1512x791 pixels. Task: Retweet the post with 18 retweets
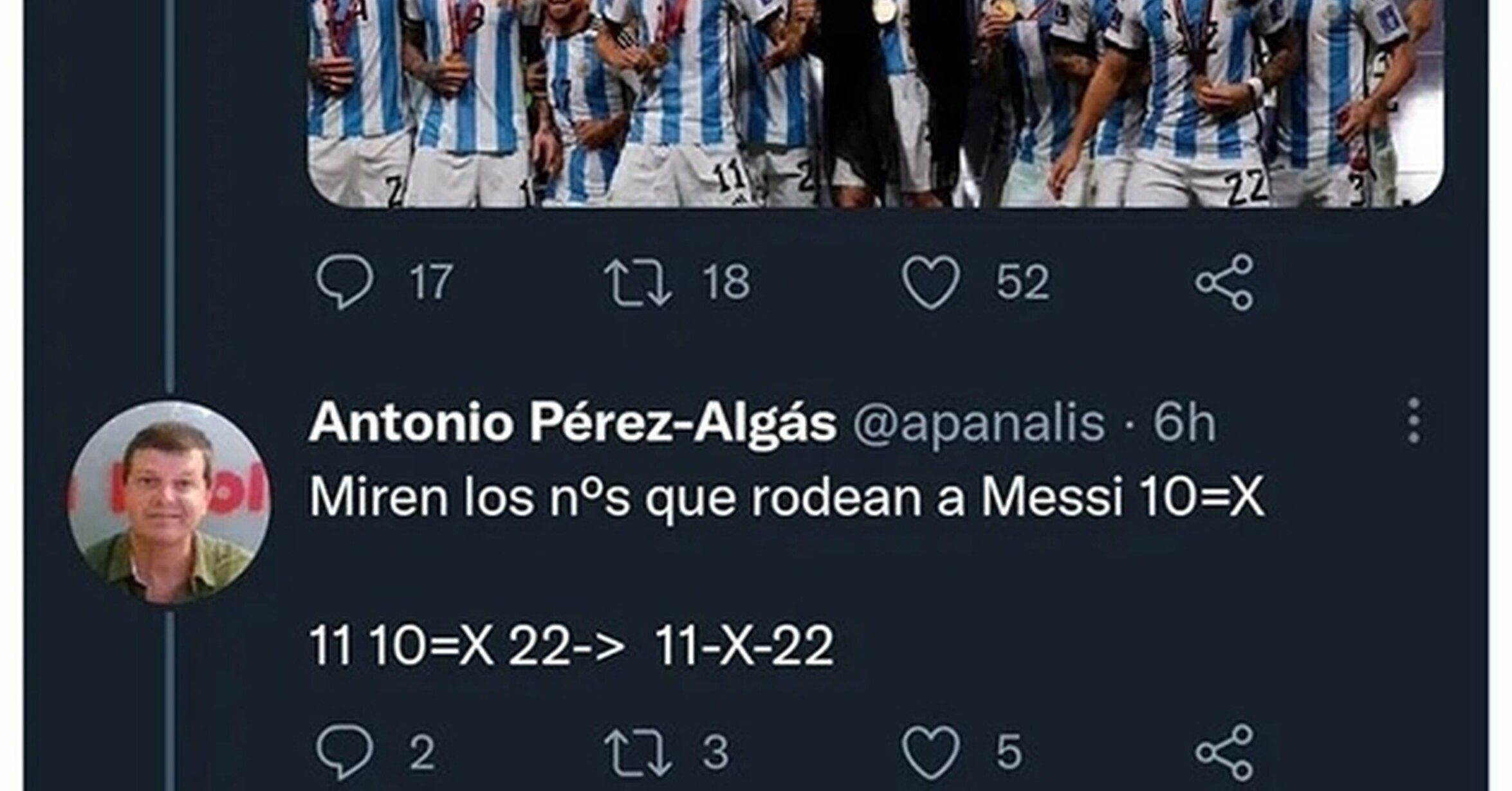point(638,282)
